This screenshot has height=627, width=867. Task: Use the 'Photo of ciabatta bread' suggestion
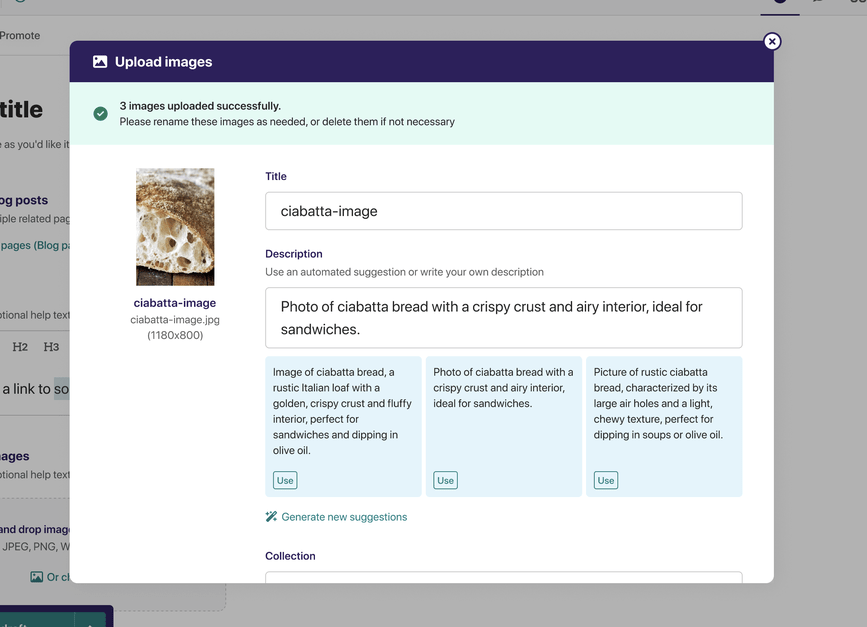445,481
